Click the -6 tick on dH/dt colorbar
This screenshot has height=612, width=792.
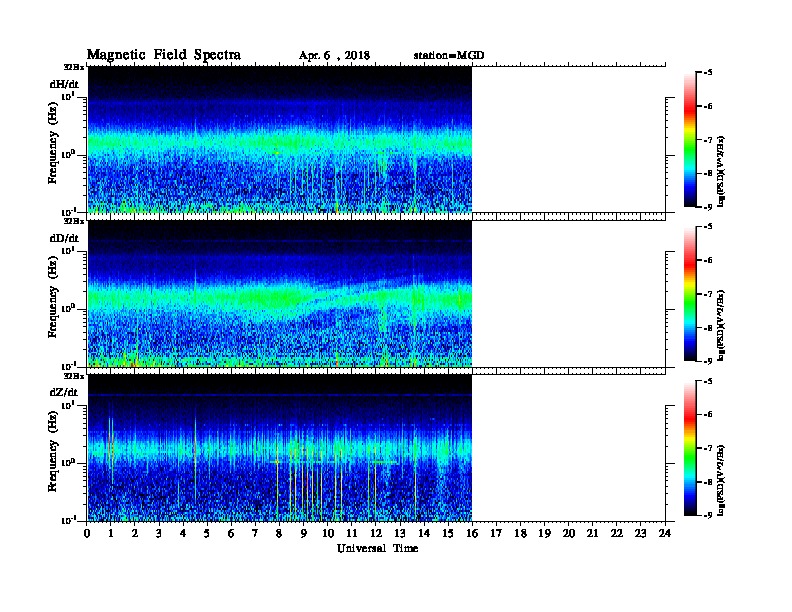(708, 106)
